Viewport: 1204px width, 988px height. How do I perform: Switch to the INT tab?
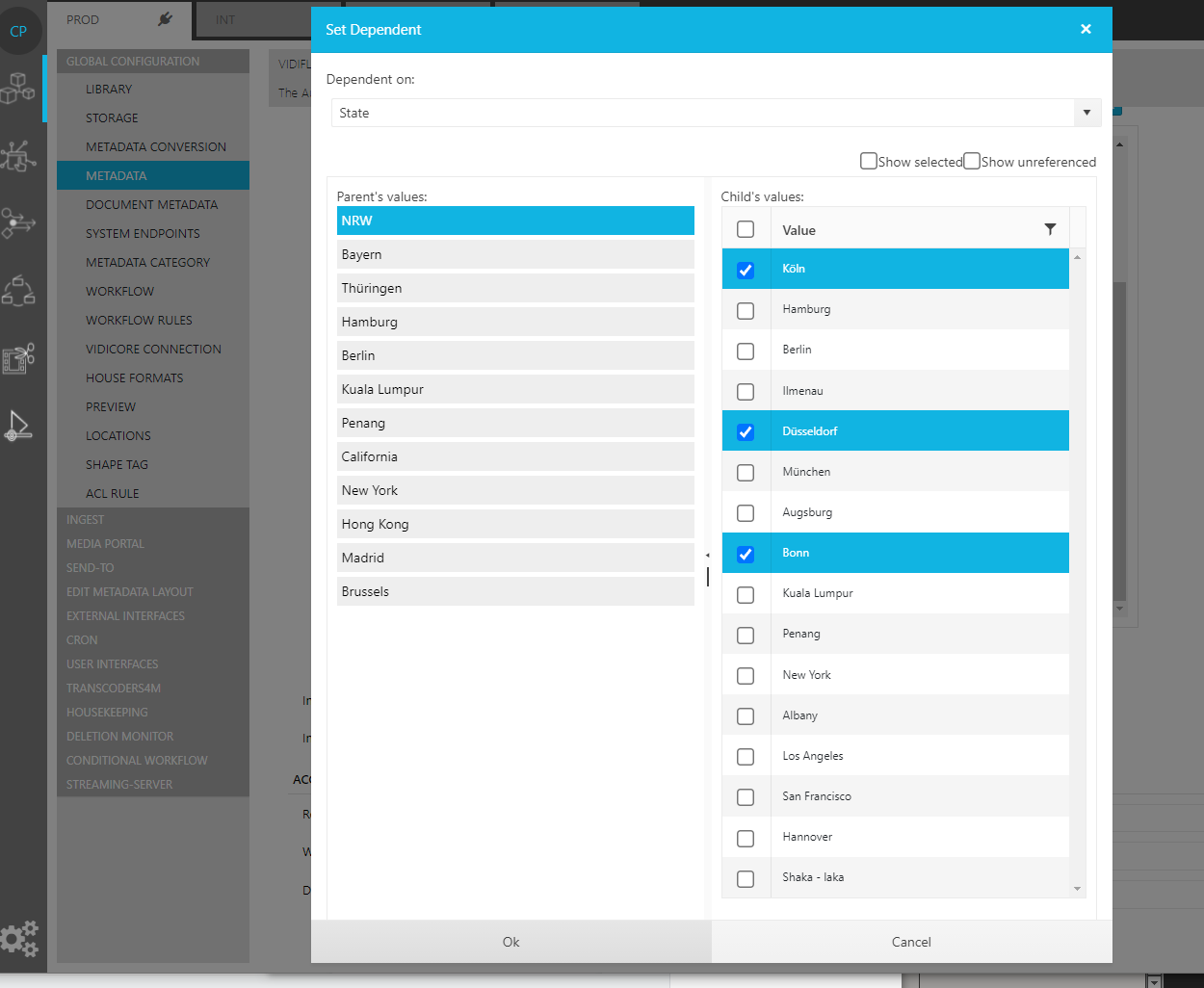[225, 19]
